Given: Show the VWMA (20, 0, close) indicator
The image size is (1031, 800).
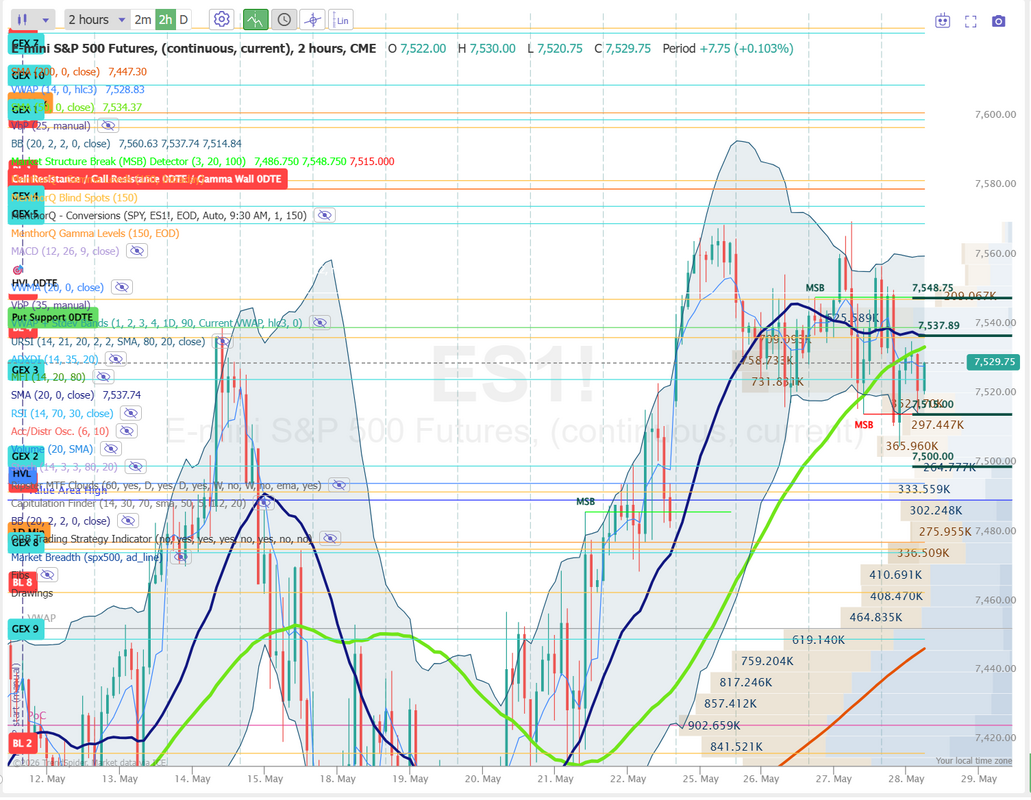Looking at the screenshot, I should pos(122,287).
